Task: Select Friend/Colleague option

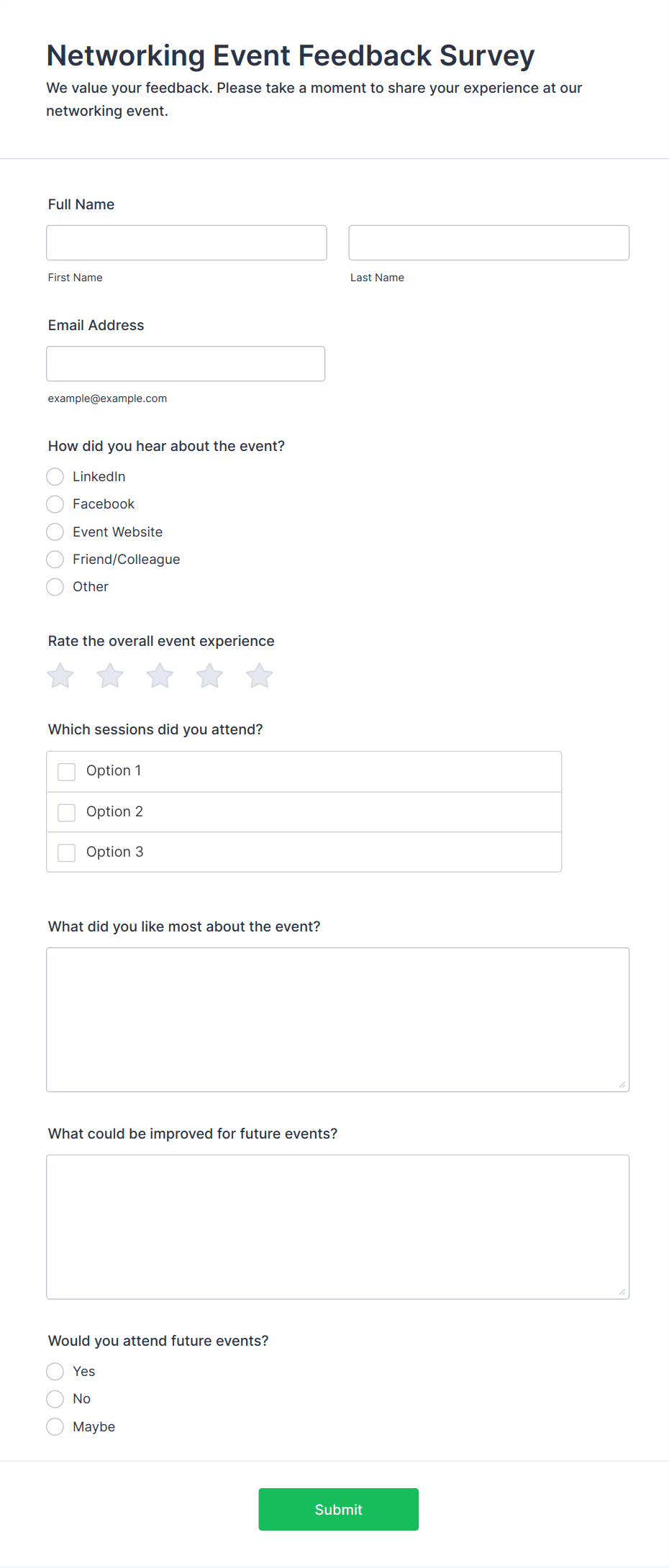Action: 55,559
